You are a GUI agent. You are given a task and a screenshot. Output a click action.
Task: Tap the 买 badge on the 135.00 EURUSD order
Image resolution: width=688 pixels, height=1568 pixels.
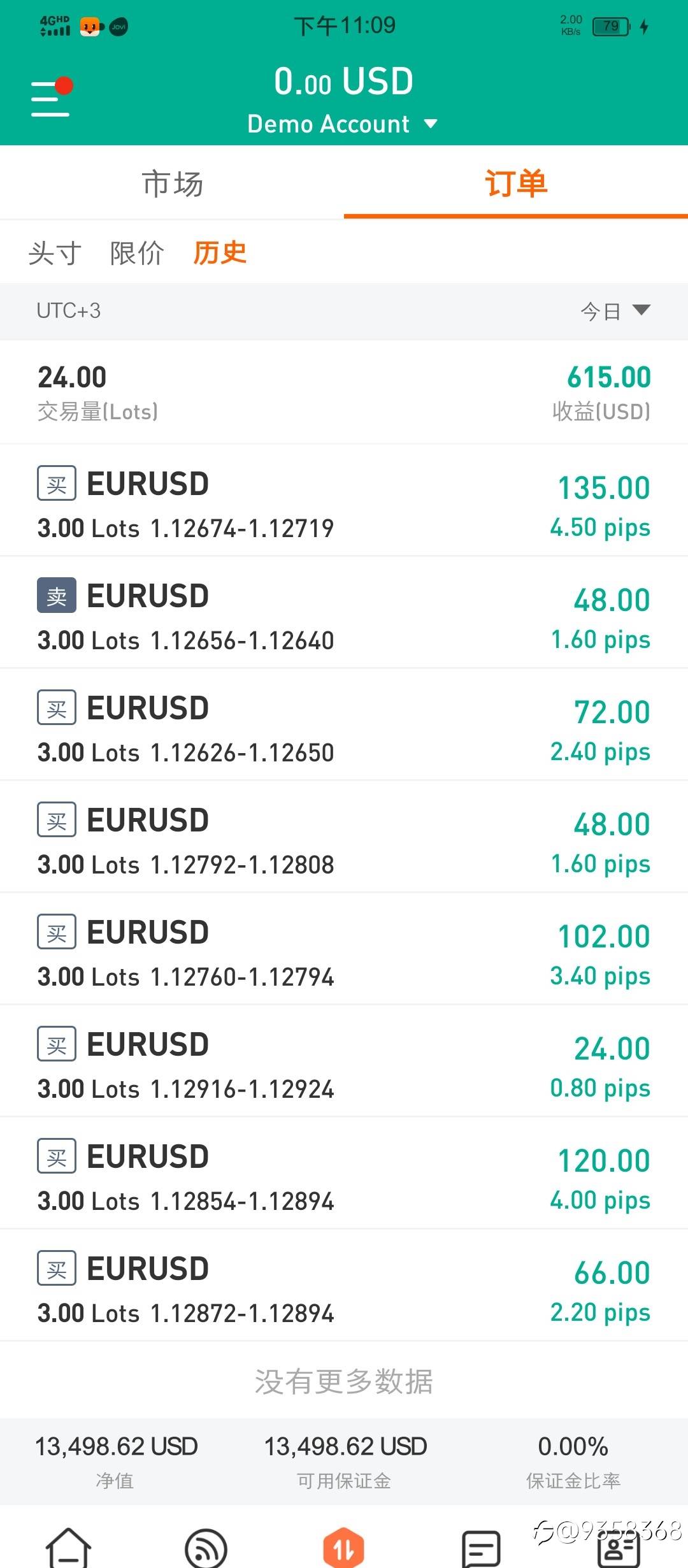point(57,484)
